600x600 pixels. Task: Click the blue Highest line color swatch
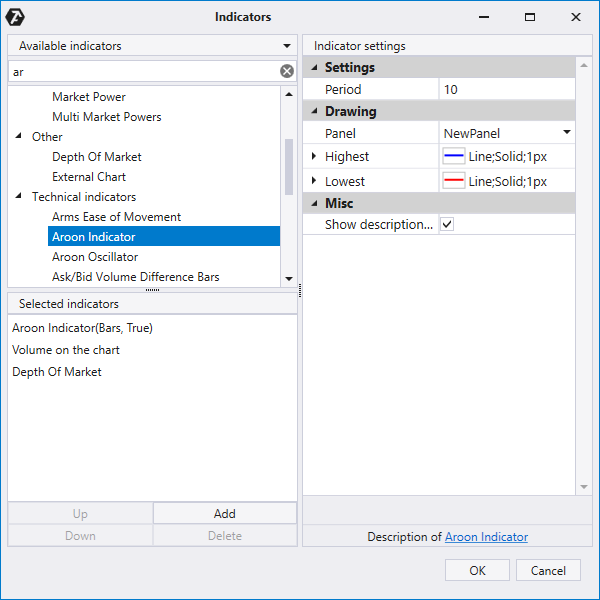453,156
